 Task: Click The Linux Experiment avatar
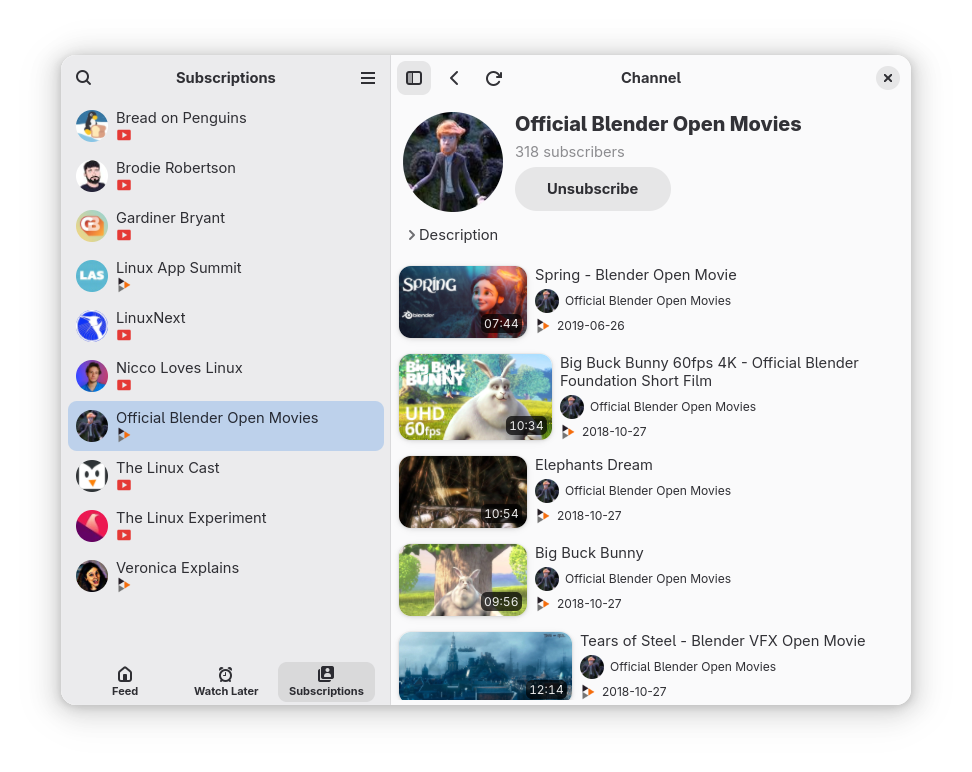point(92,526)
